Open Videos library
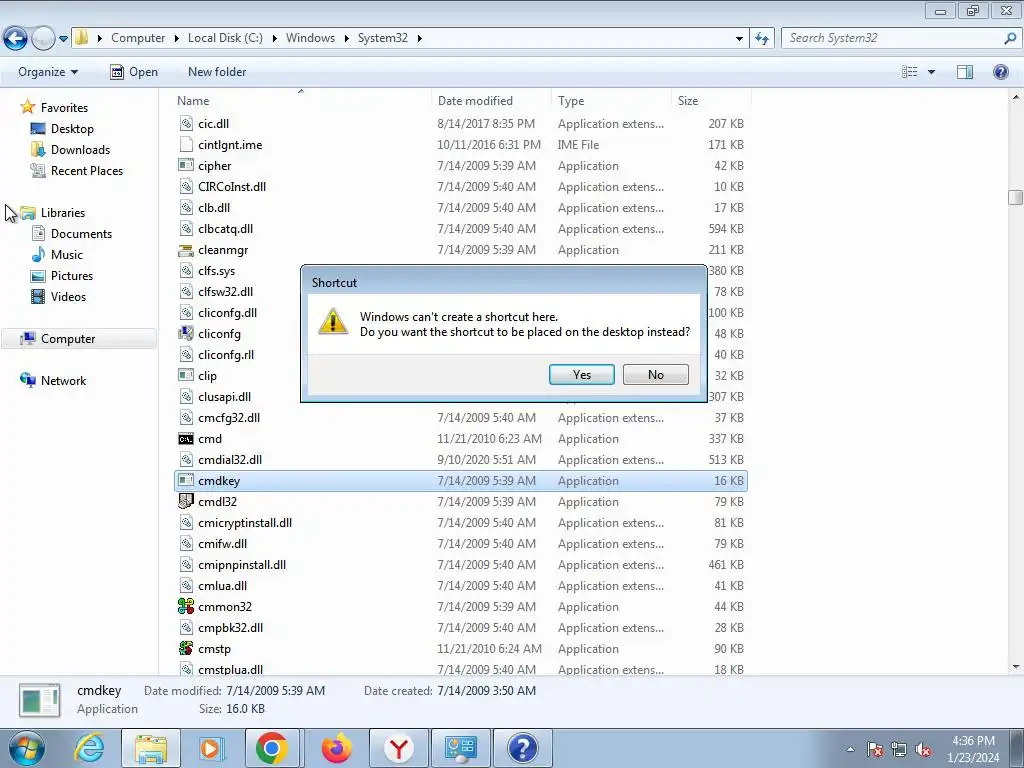This screenshot has width=1024, height=768. pos(68,296)
